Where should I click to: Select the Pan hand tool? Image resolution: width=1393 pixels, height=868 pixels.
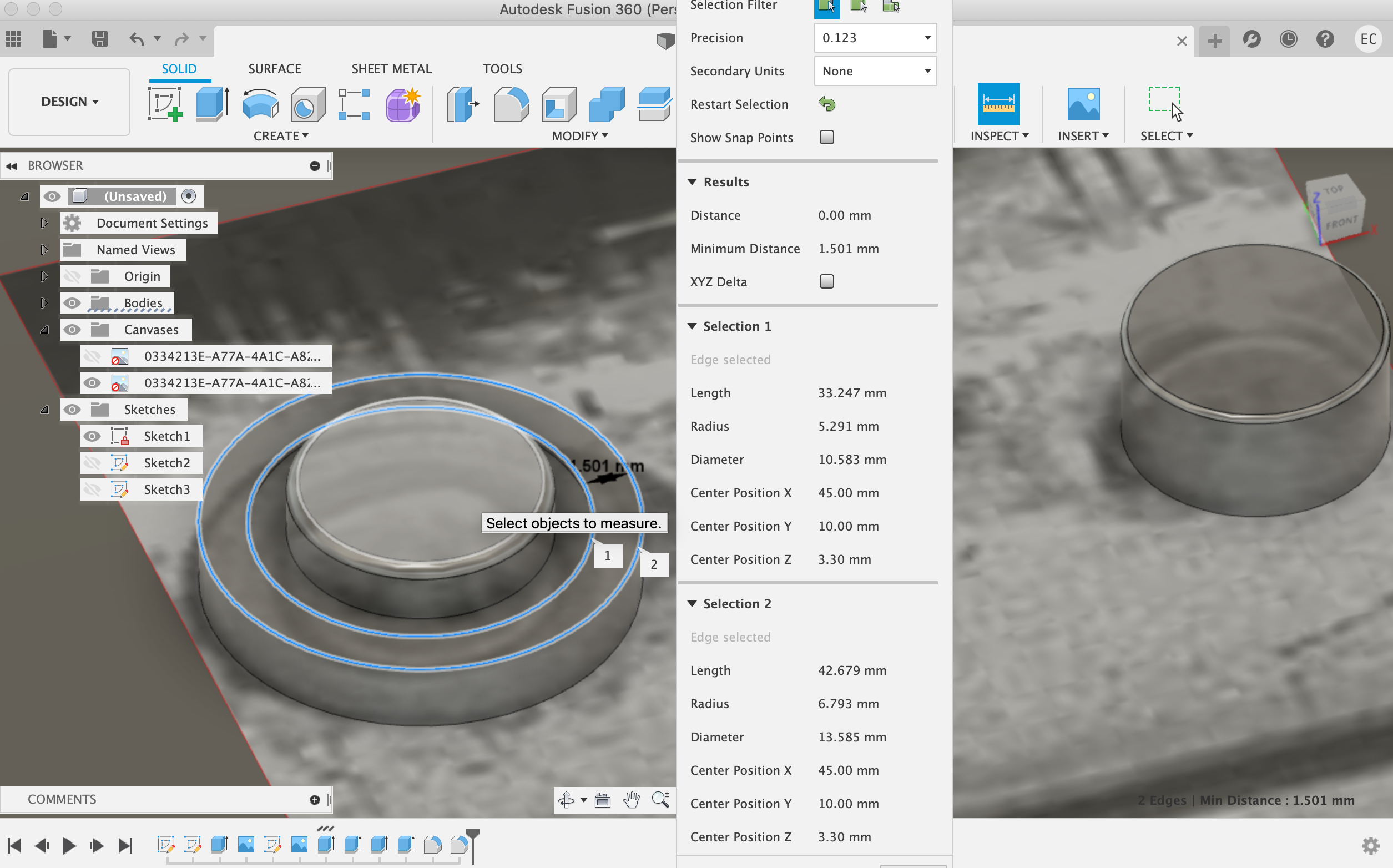(632, 799)
